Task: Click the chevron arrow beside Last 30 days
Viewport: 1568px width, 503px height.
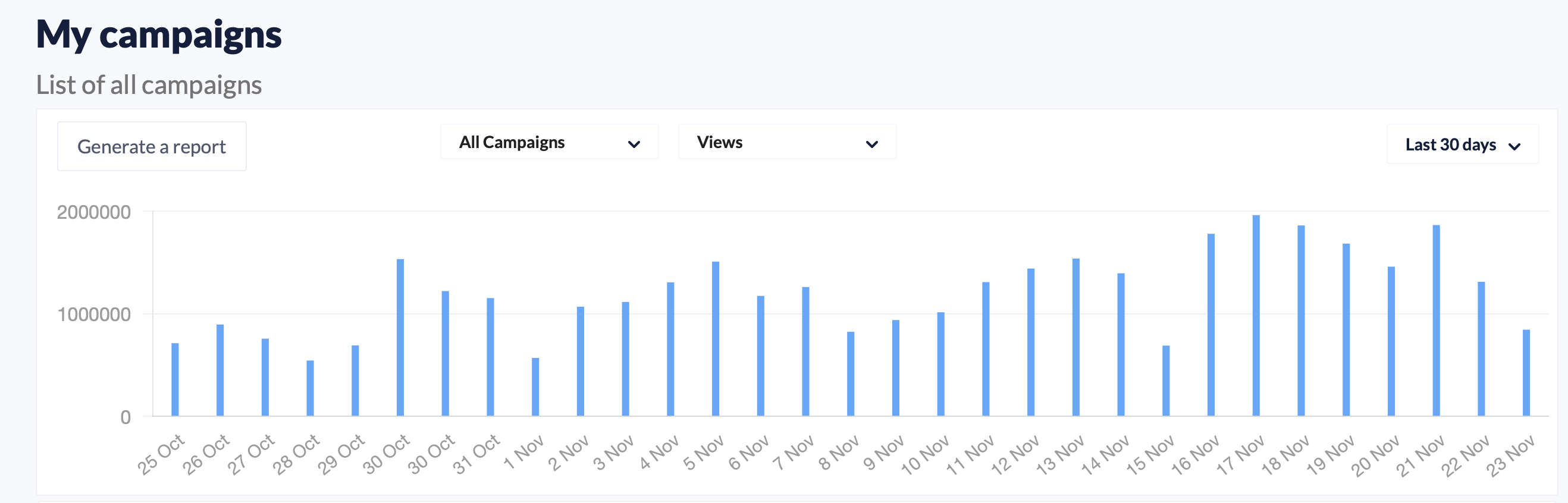Action: pyautogui.click(x=1514, y=147)
